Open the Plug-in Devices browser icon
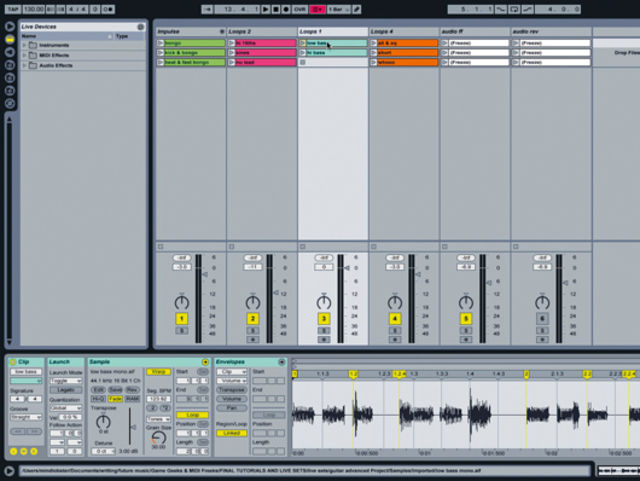Screen dimensions: 640x481 tap(10, 52)
